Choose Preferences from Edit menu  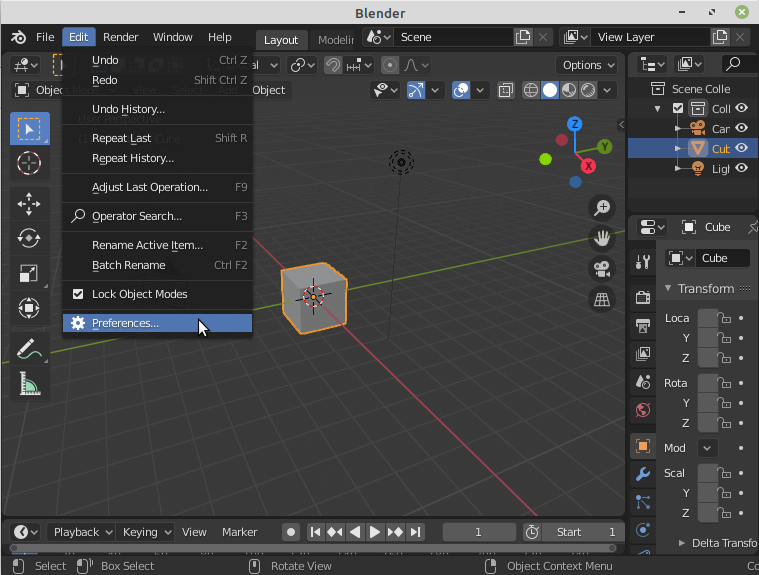(x=157, y=323)
